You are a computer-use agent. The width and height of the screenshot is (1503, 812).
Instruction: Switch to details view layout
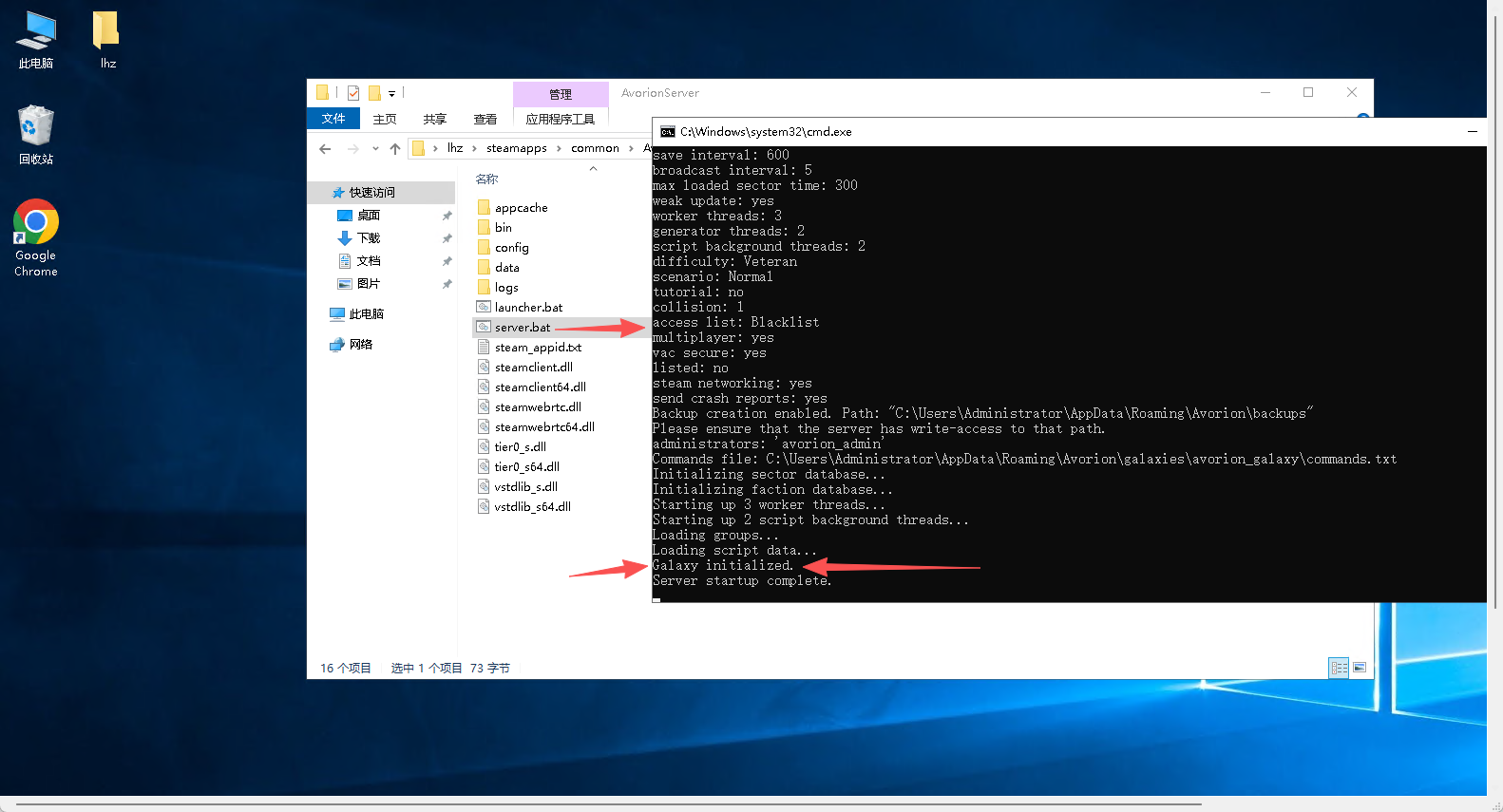point(1339,668)
